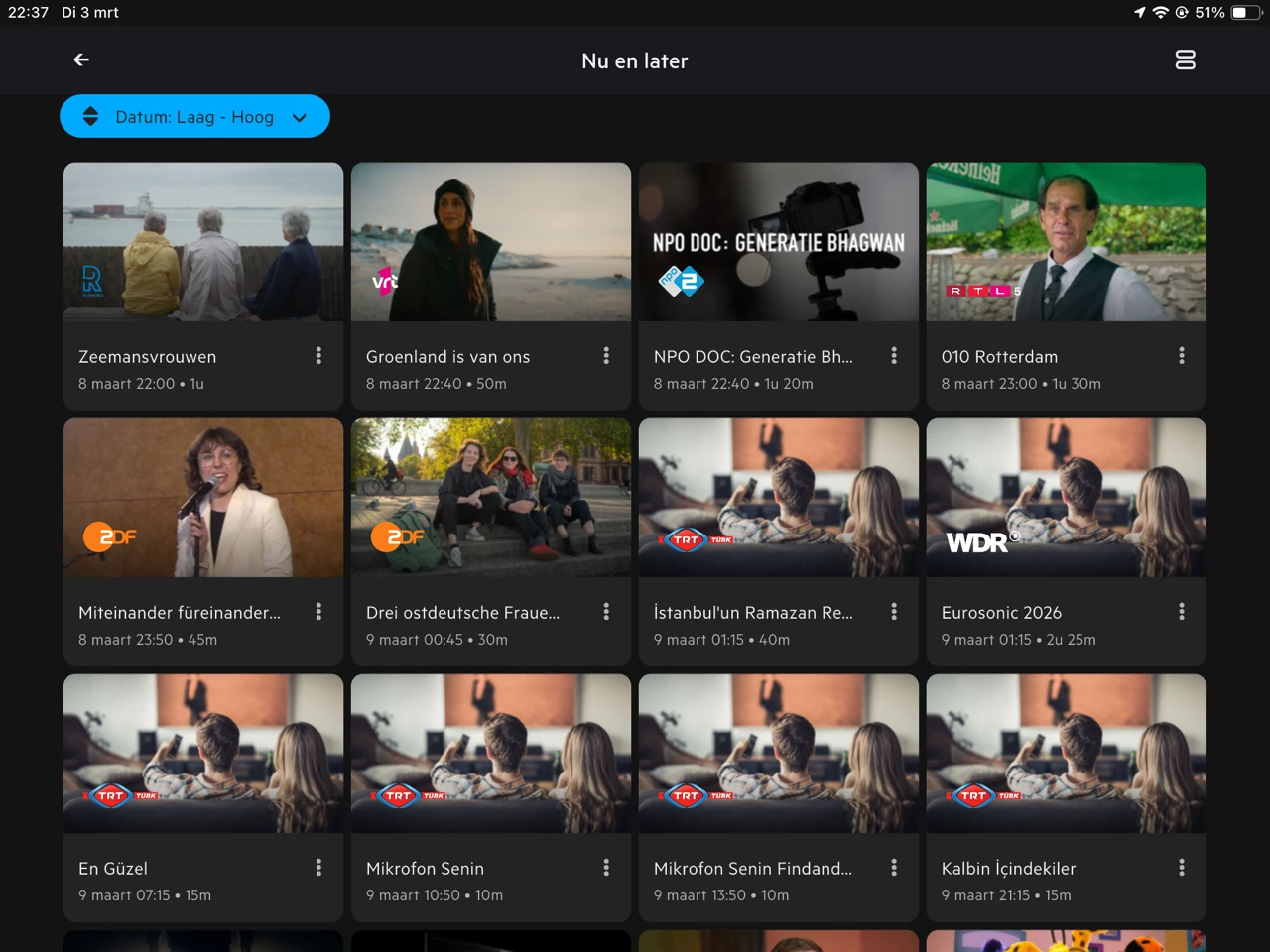
Task: Open the Zeemansvrouwen thumbnail
Action: [203, 242]
